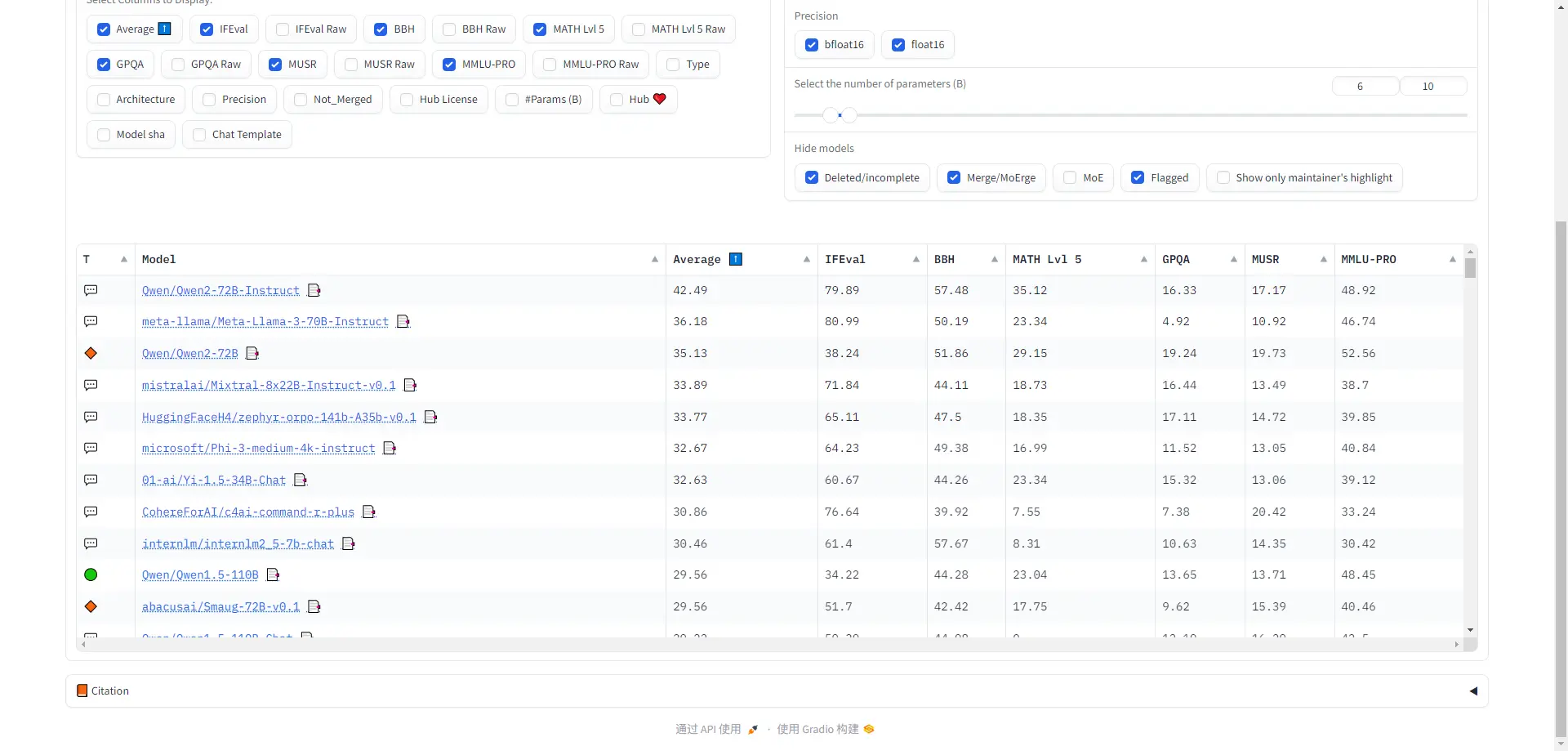Image resolution: width=1568 pixels, height=751 pixels.
Task: Enable the Architecture column checkbox
Action: pos(104,100)
